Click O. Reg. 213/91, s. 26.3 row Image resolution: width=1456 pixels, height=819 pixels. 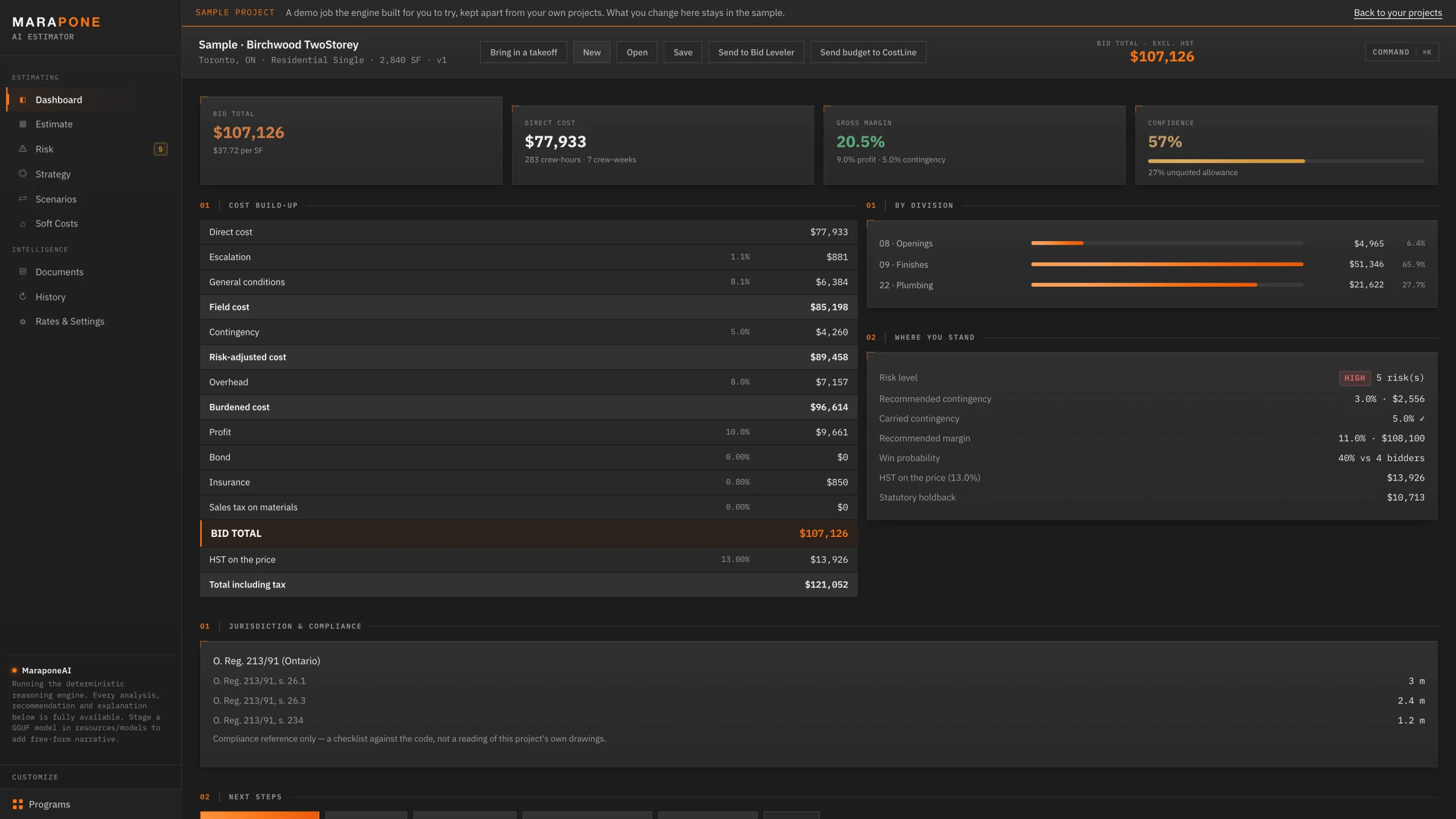pos(818,701)
